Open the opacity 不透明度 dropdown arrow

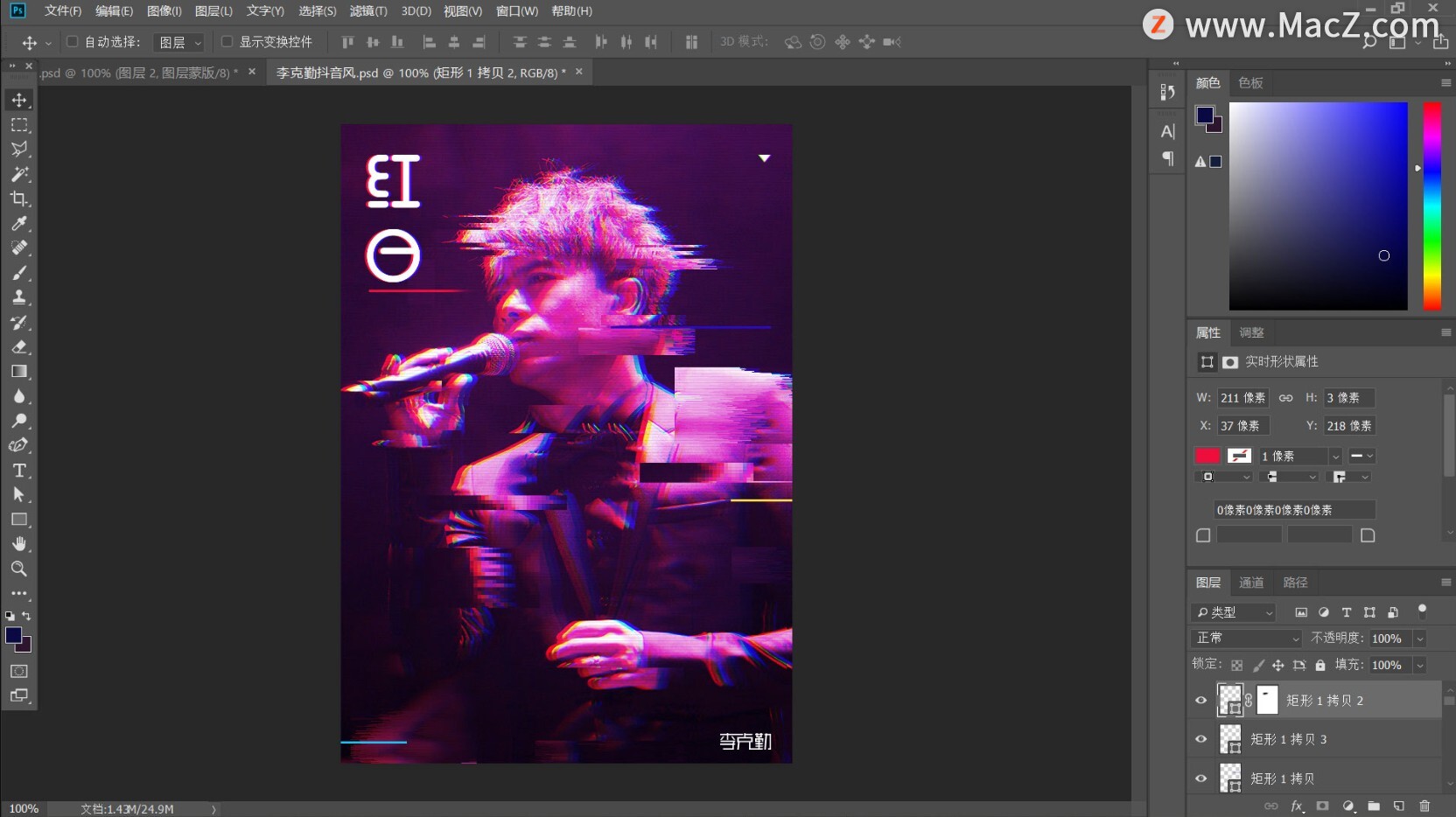(1420, 639)
